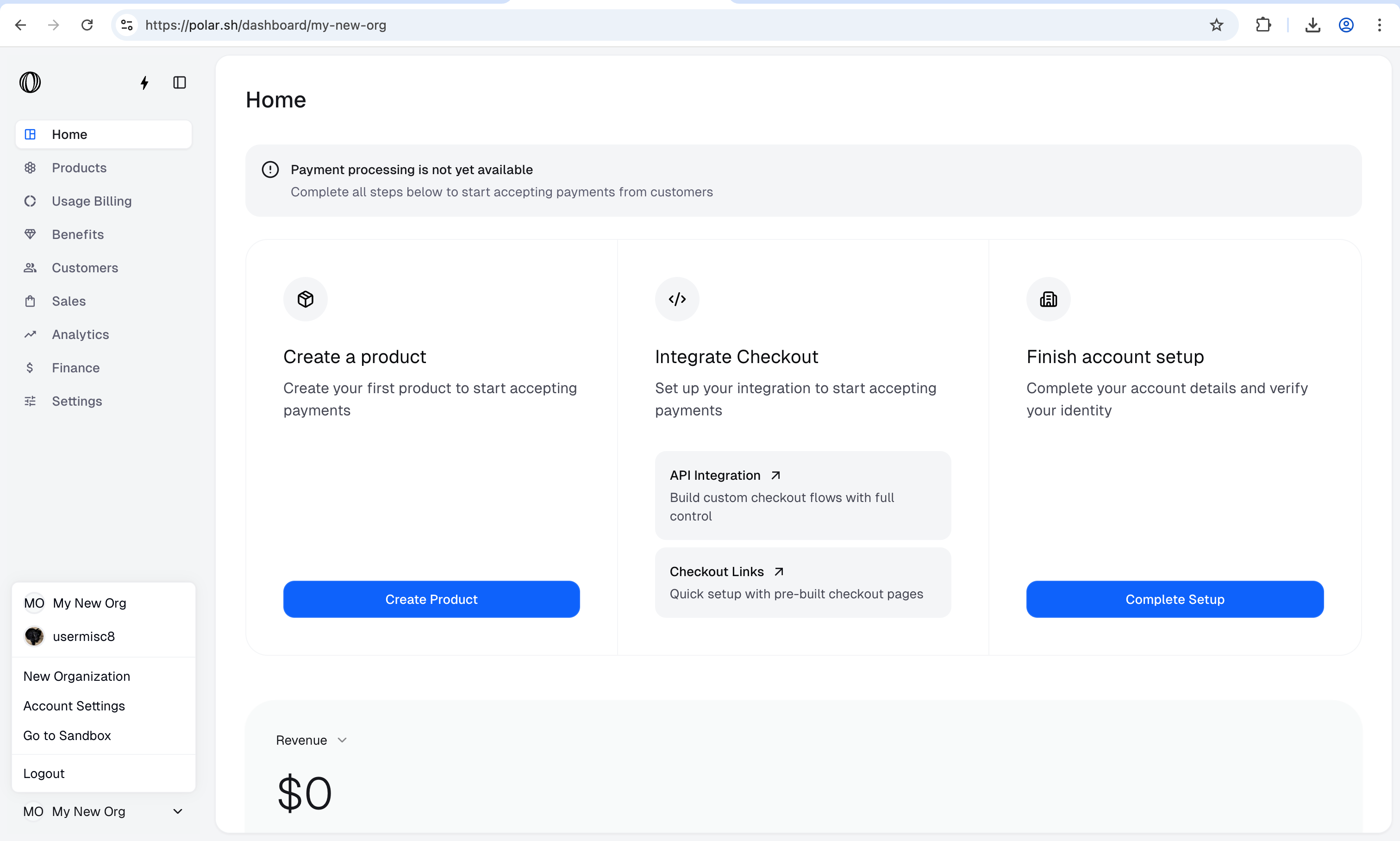Viewport: 1400px width, 841px height.
Task: Expand the Revenue metric dropdown
Action: coord(311,740)
